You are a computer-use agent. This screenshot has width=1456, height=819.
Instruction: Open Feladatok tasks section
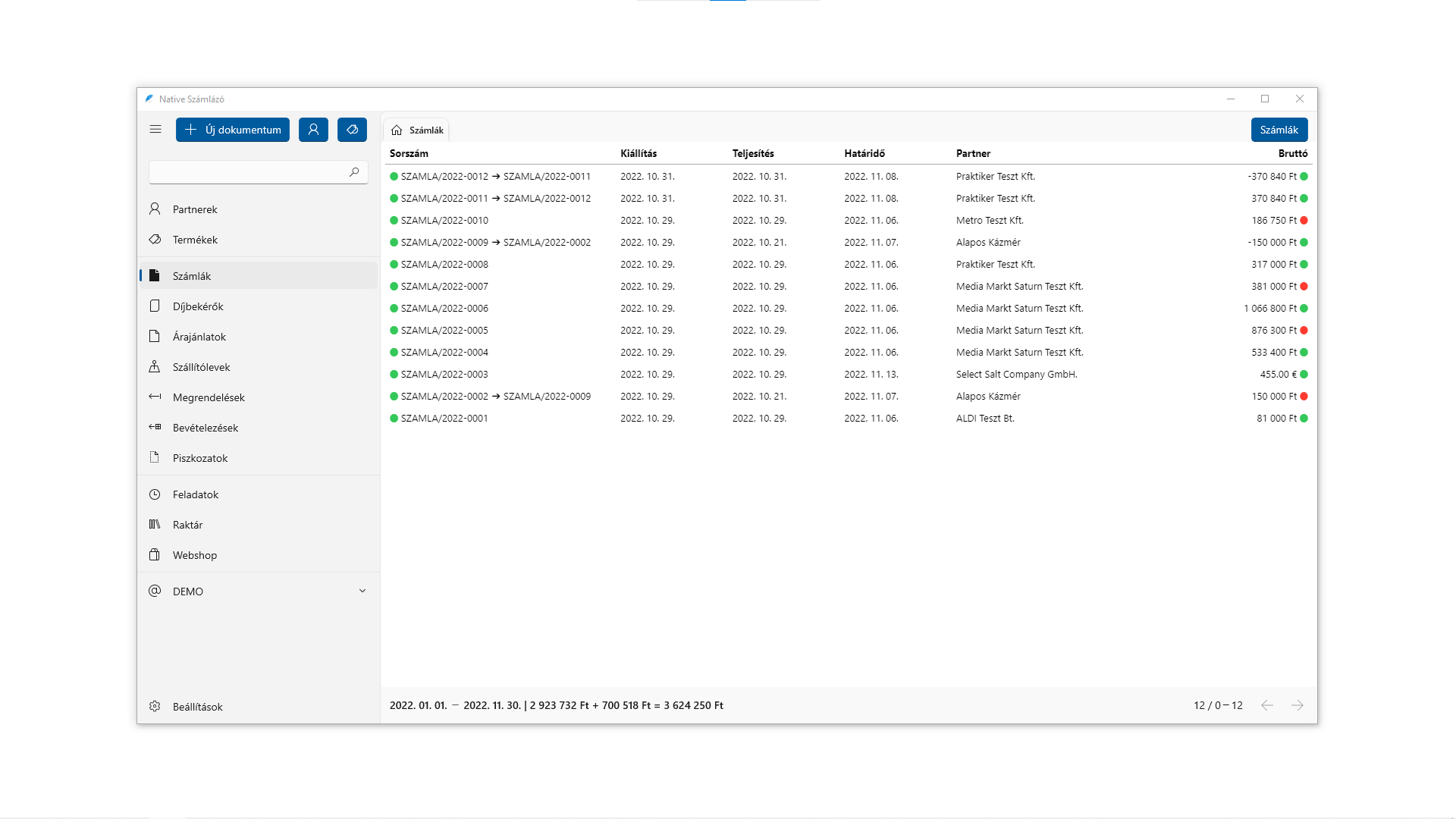coord(195,494)
